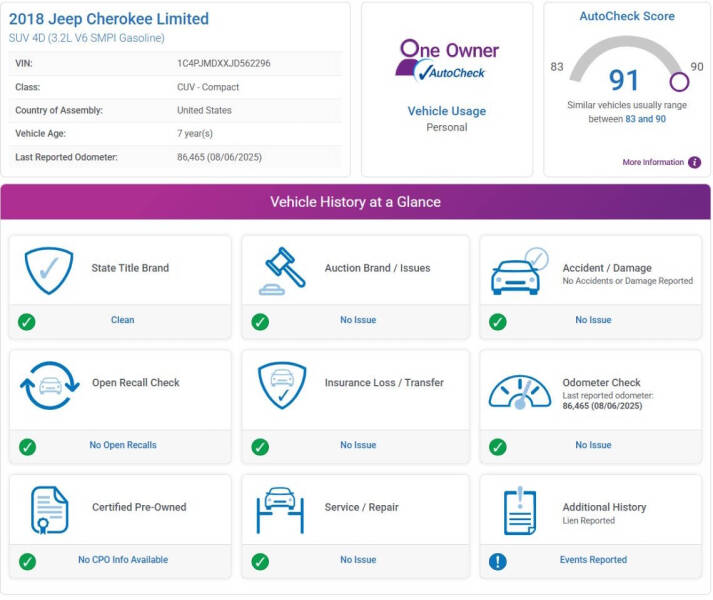This screenshot has height=600, width=713.
Task: Click the AutoCheck Score gauge marker
Action: coord(679,82)
